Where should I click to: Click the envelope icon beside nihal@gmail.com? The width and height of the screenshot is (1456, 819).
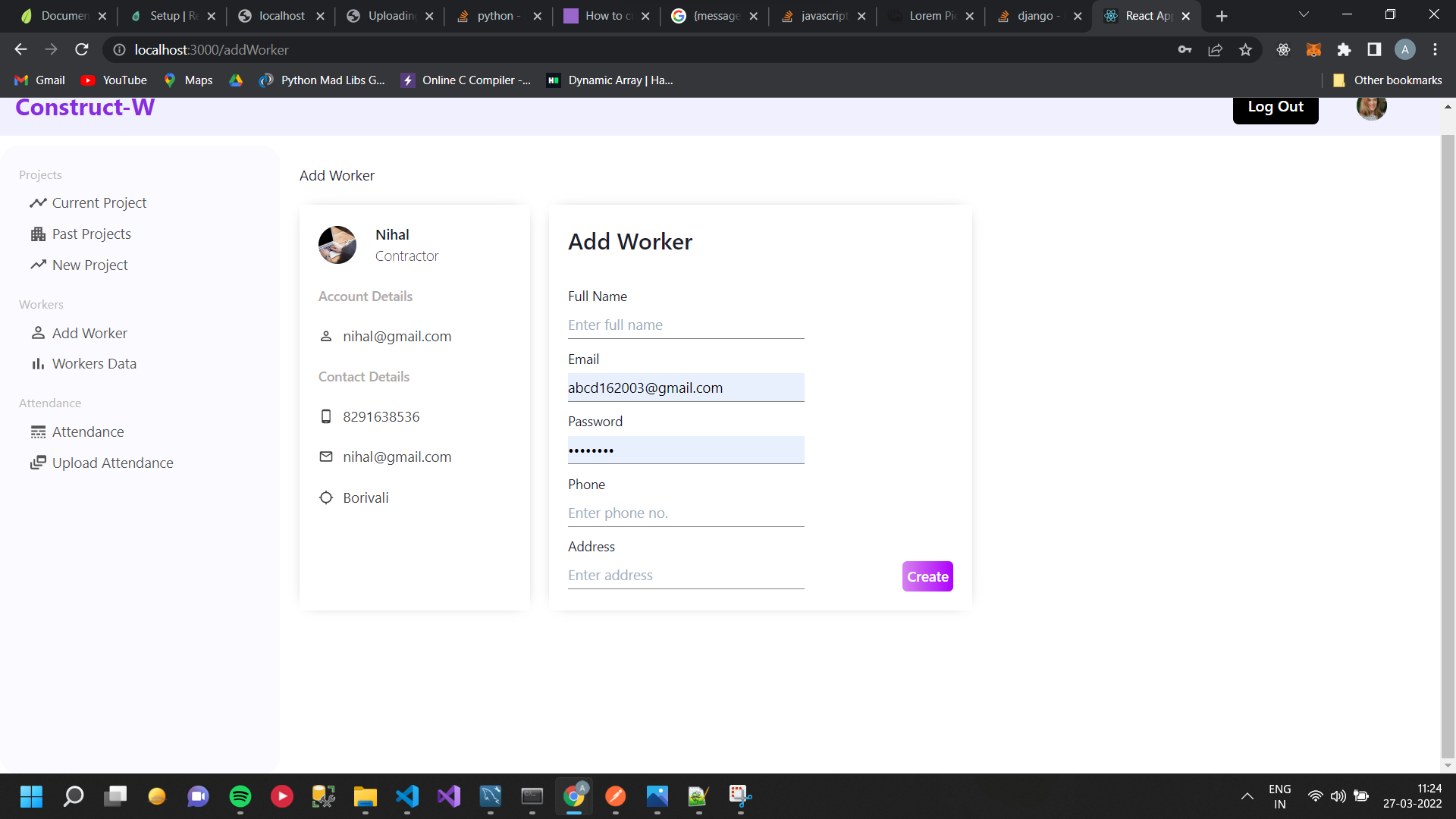tap(326, 457)
